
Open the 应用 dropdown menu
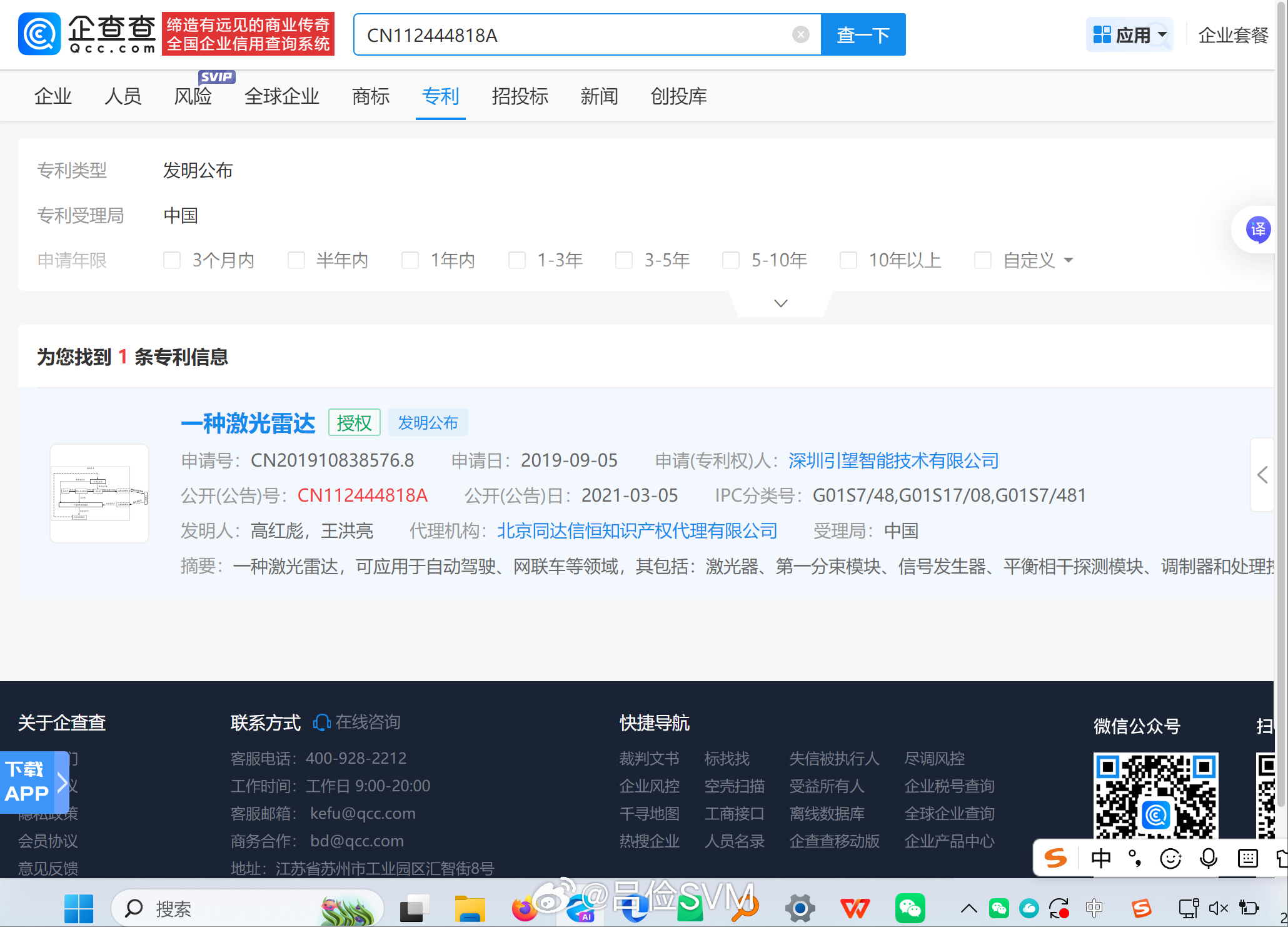[x=1129, y=35]
